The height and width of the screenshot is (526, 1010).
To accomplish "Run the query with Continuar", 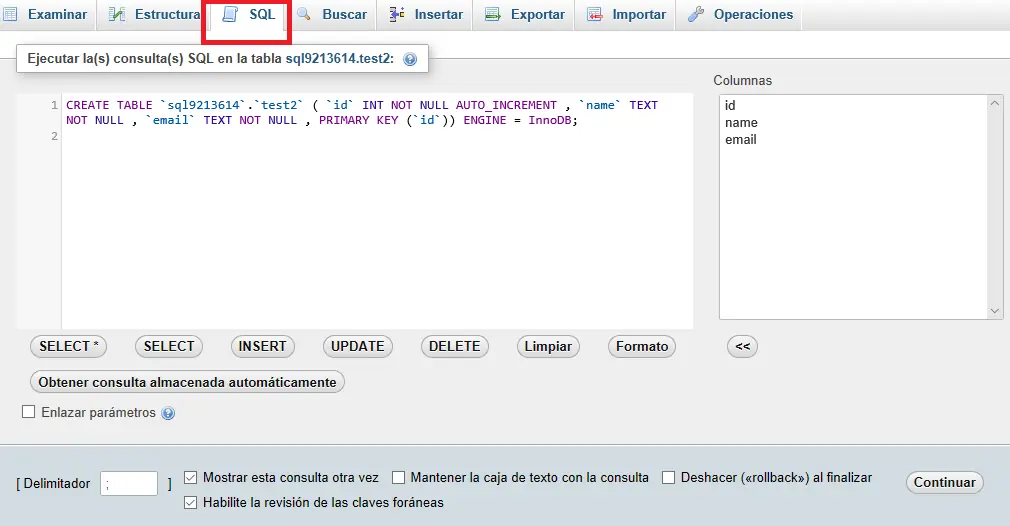I will point(944,482).
